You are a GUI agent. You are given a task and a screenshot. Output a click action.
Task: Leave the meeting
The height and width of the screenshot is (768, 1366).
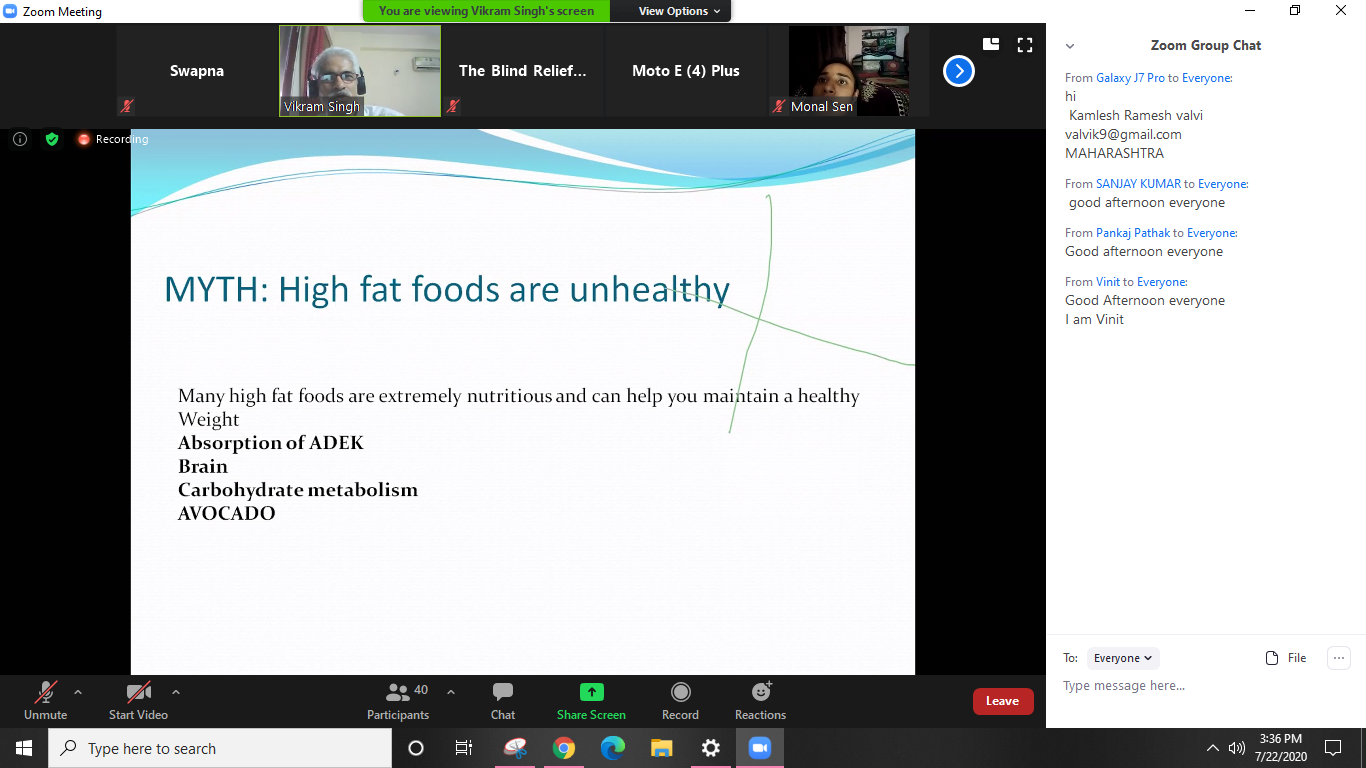pos(1003,701)
